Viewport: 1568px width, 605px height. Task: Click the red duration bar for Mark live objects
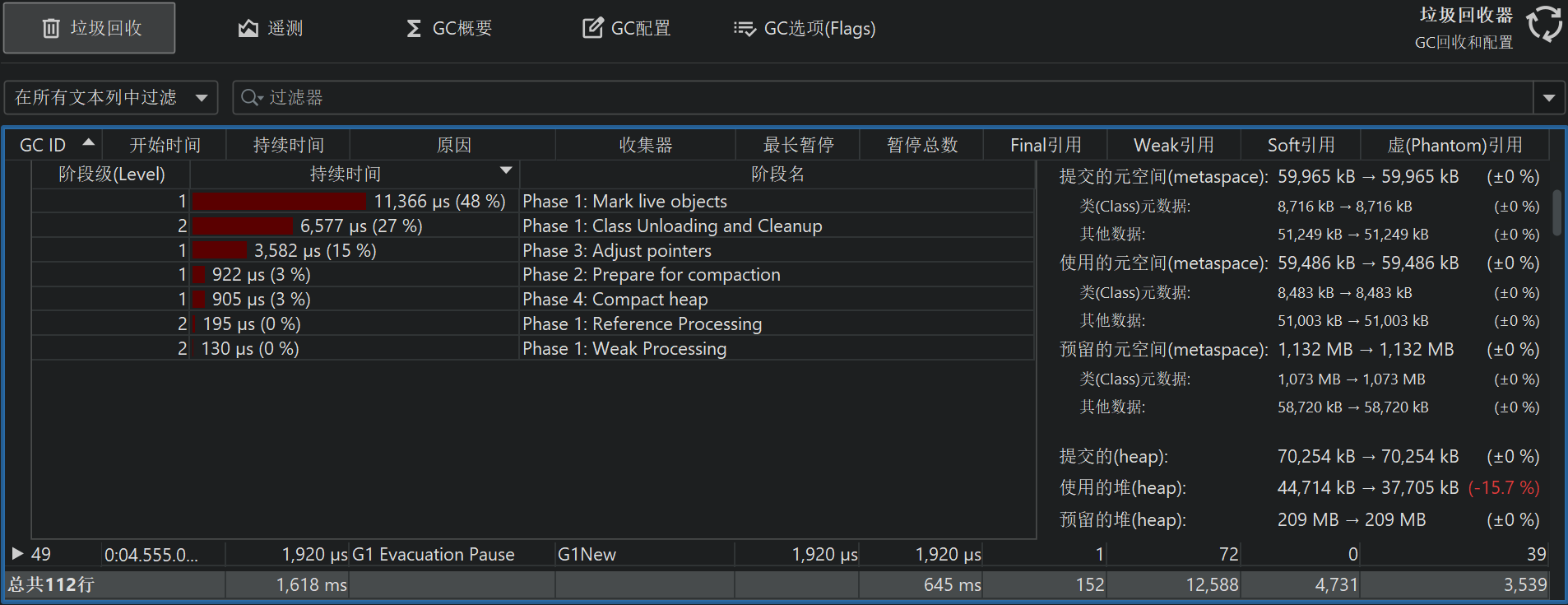click(279, 202)
